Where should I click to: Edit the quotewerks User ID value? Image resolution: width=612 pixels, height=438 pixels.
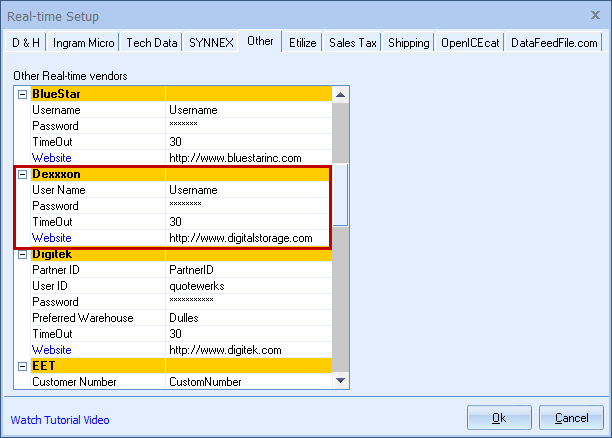pos(249,286)
